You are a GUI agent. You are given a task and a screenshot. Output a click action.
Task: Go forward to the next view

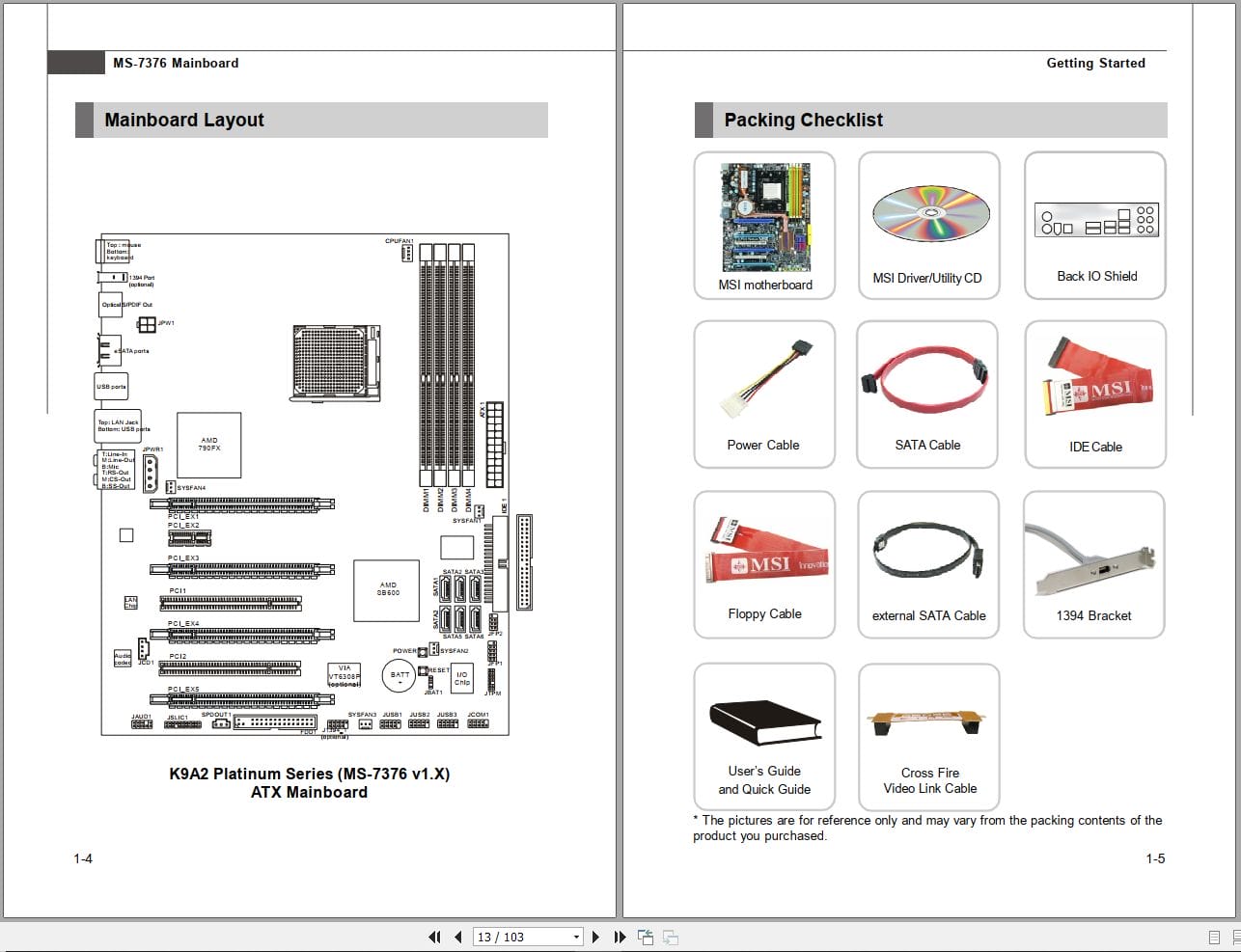click(x=669, y=937)
